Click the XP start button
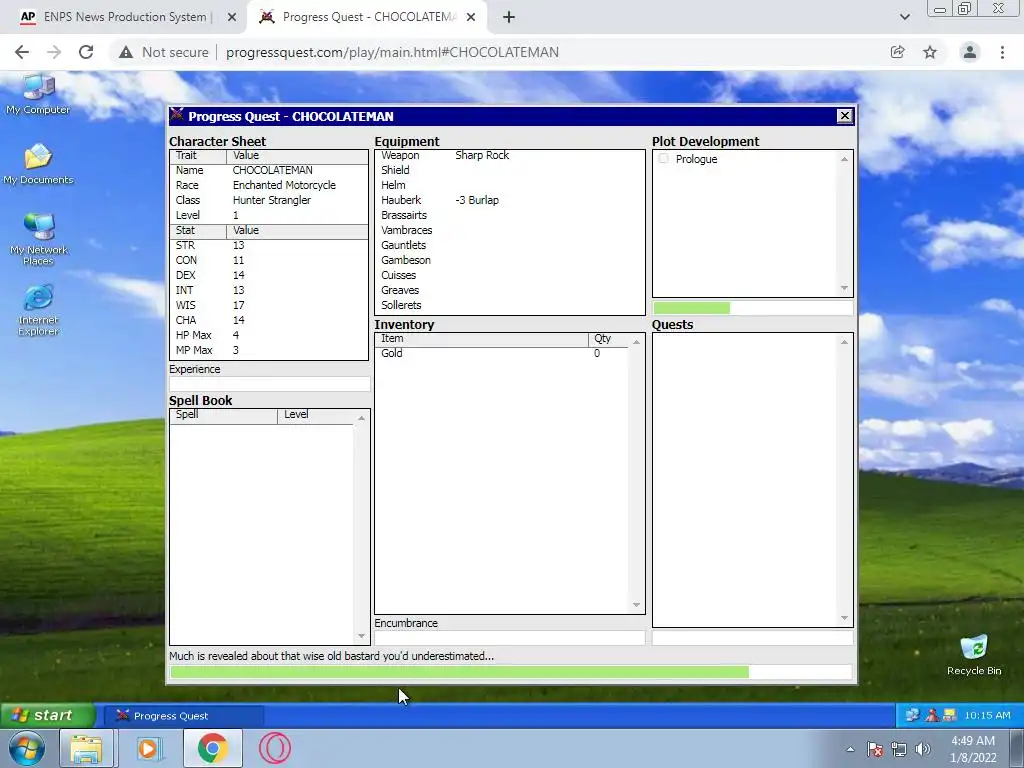 click(x=48, y=715)
